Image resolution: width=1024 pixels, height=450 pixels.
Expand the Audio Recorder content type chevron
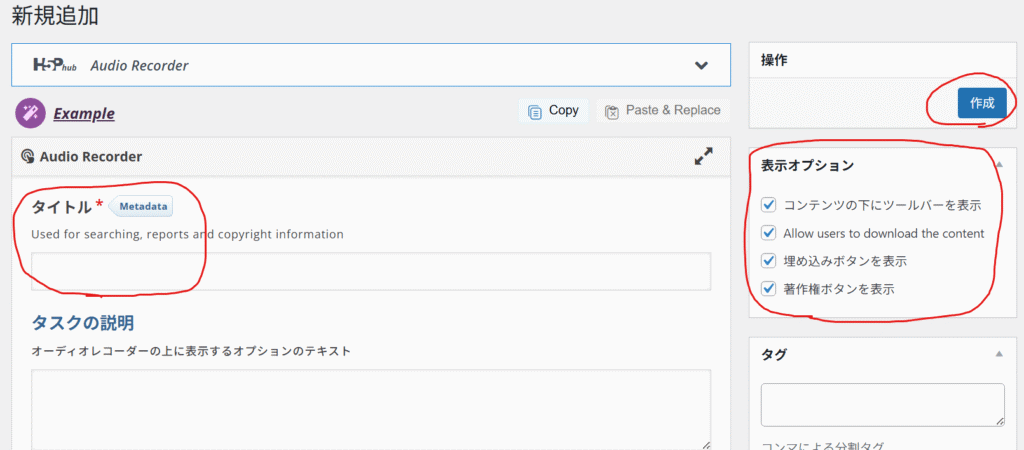point(702,66)
